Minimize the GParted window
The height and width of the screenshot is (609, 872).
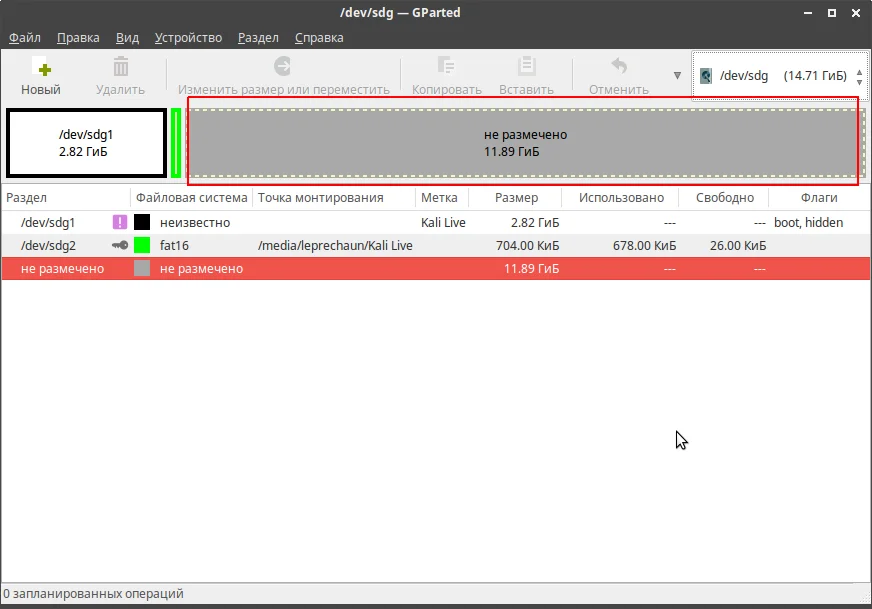[x=808, y=13]
